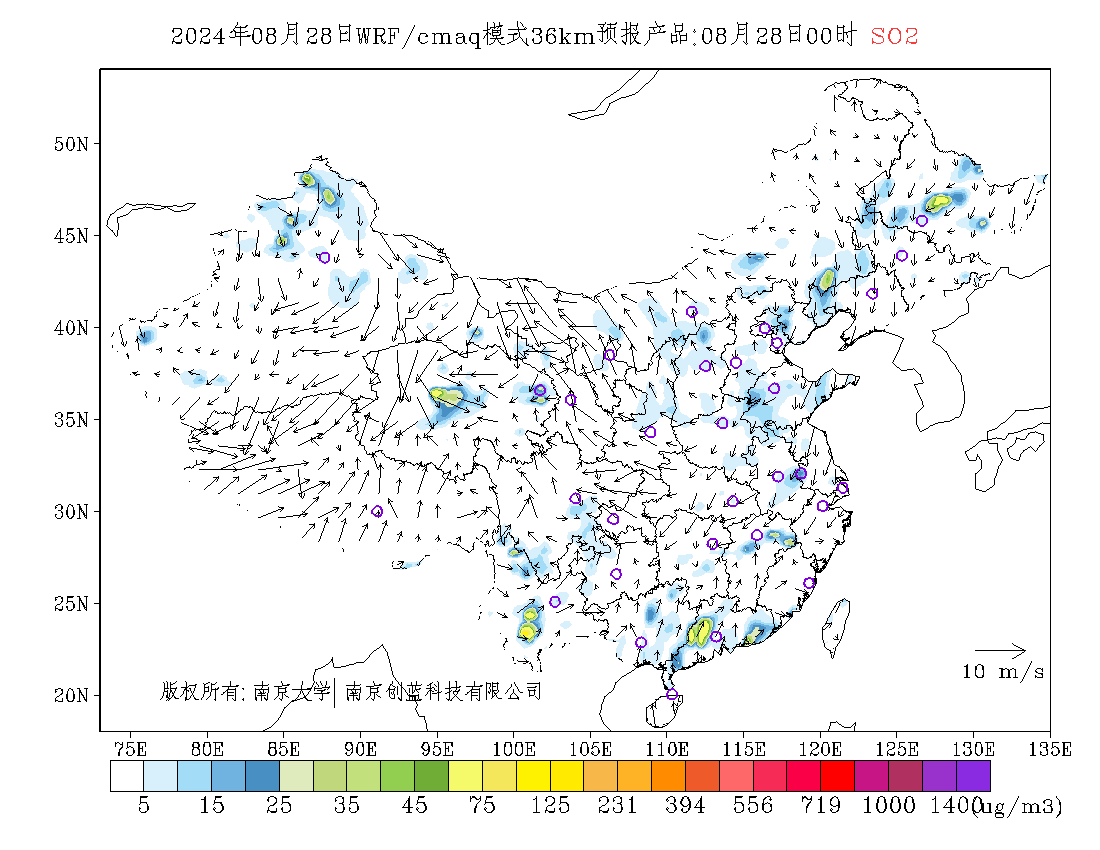This screenshot has height=850, width=1100.
Task: Click the maroon legend swatch
Action: click(905, 776)
